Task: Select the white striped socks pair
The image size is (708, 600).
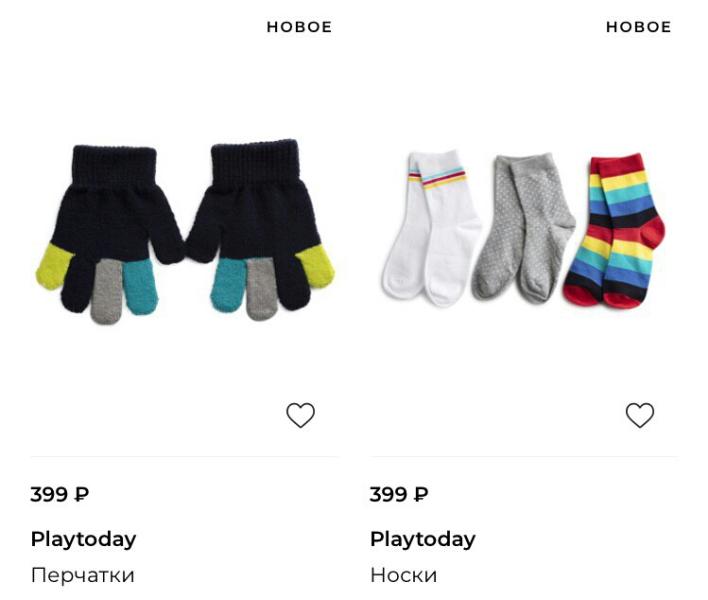Action: click(431, 229)
